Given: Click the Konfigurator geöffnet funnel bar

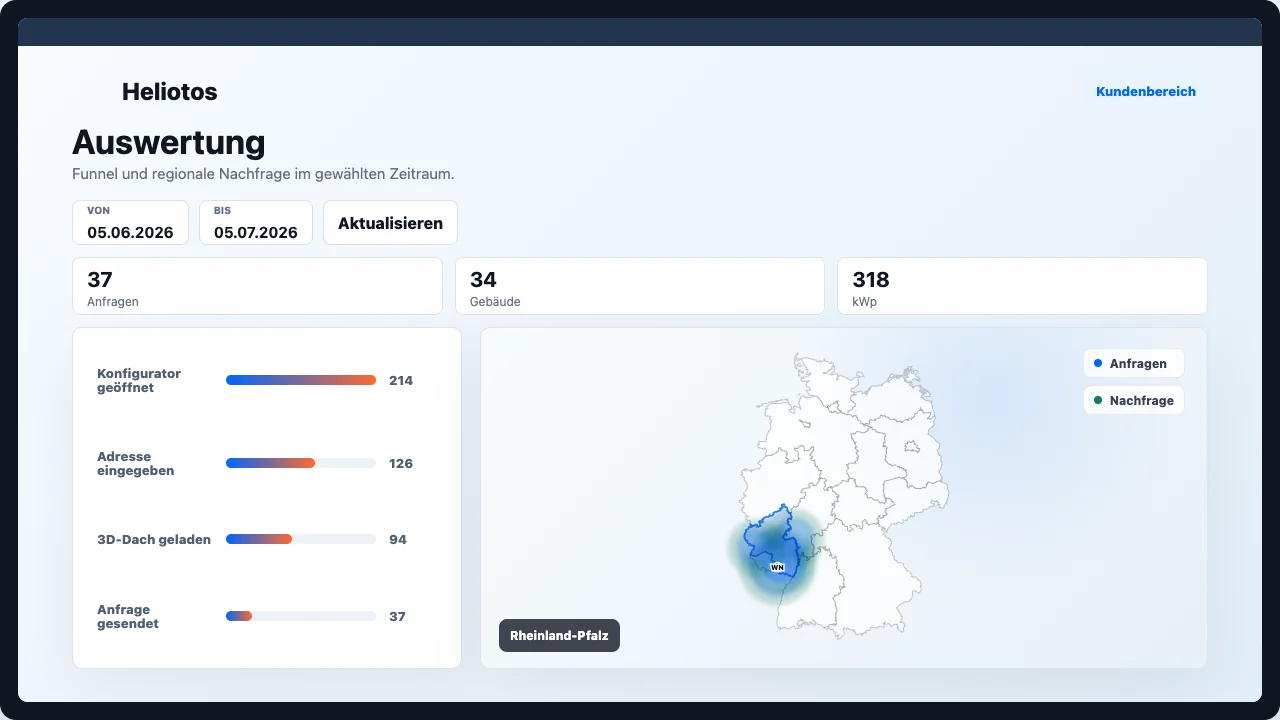Looking at the screenshot, I should click(x=301, y=380).
